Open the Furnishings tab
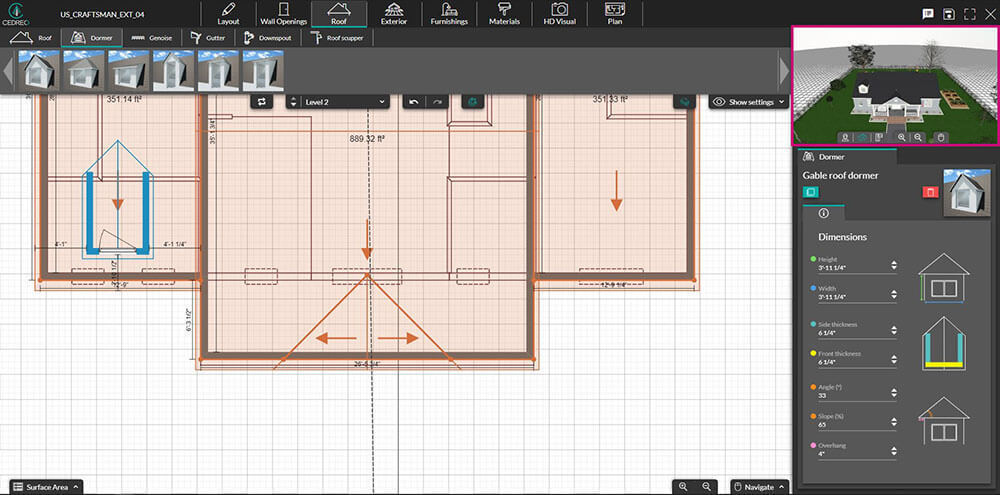This screenshot has height=495, width=1000. coord(448,14)
